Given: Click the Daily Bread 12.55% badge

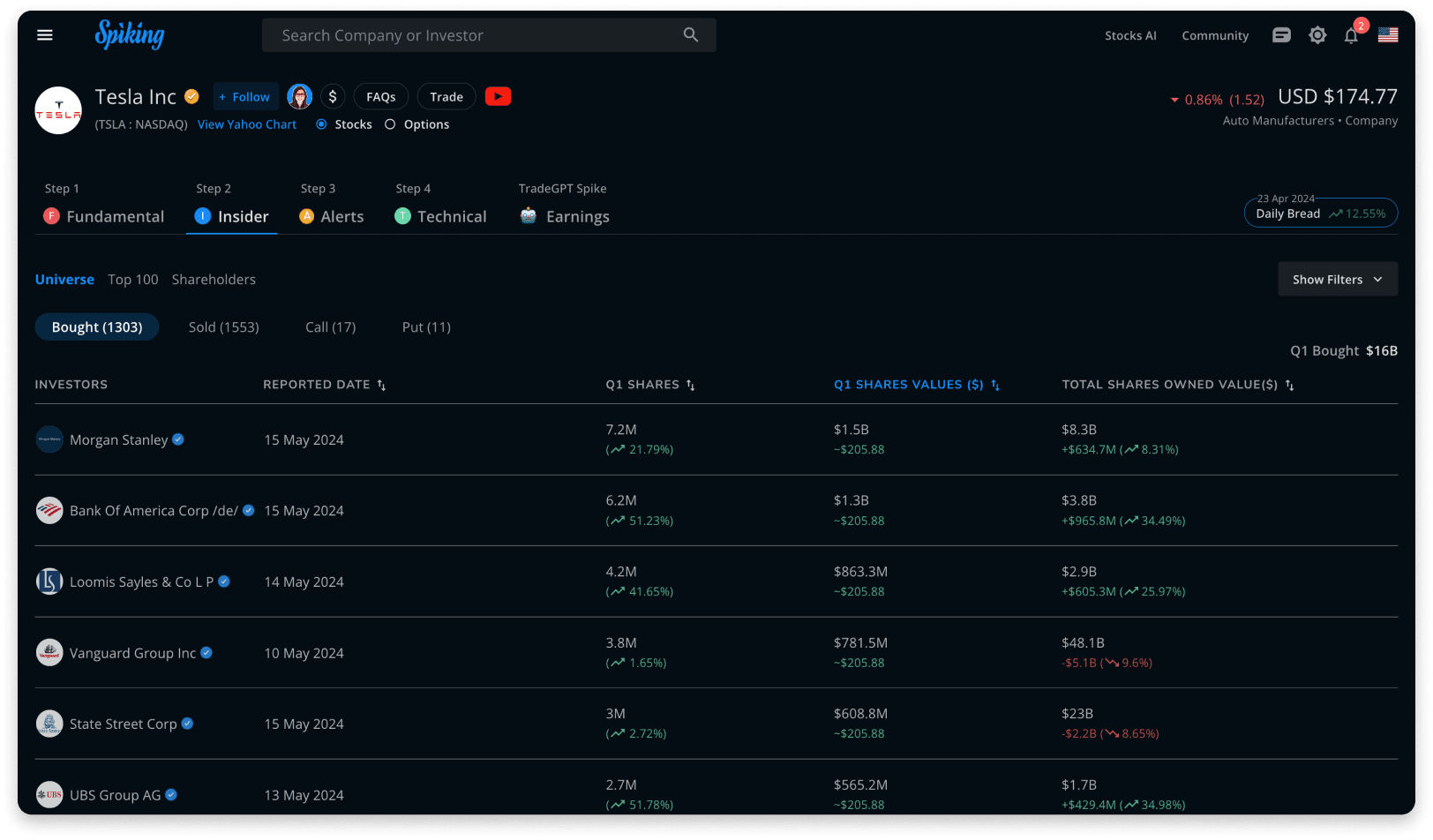Looking at the screenshot, I should (x=1321, y=213).
